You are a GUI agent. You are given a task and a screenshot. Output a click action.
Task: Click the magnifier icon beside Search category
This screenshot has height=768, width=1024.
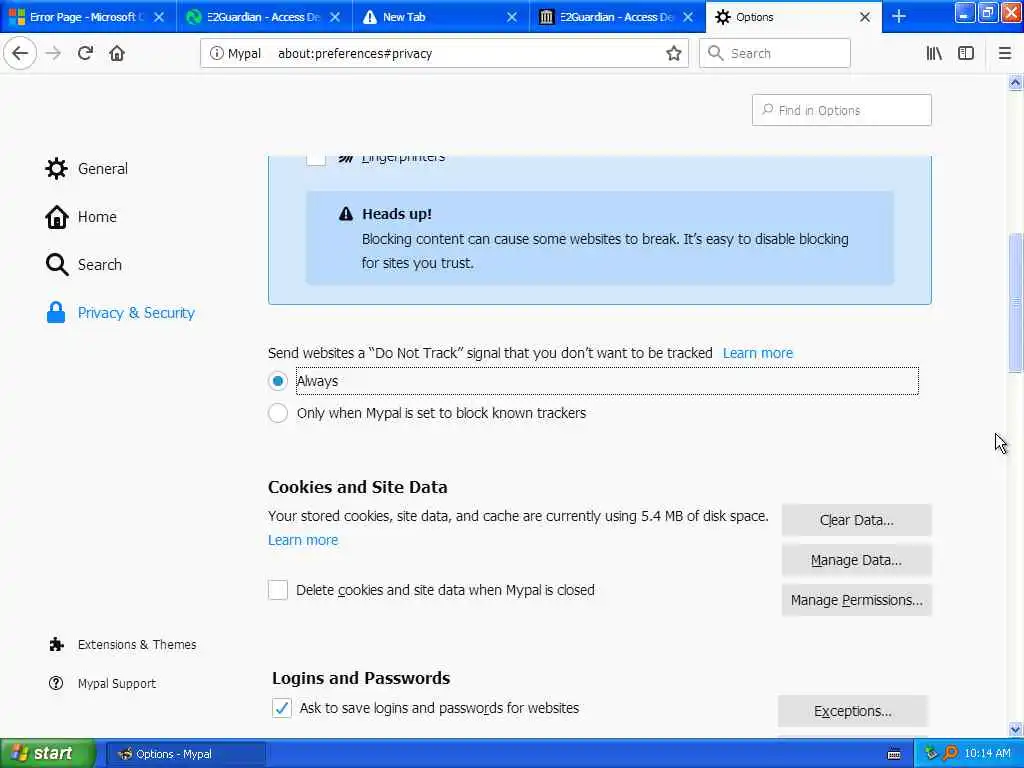(x=57, y=264)
